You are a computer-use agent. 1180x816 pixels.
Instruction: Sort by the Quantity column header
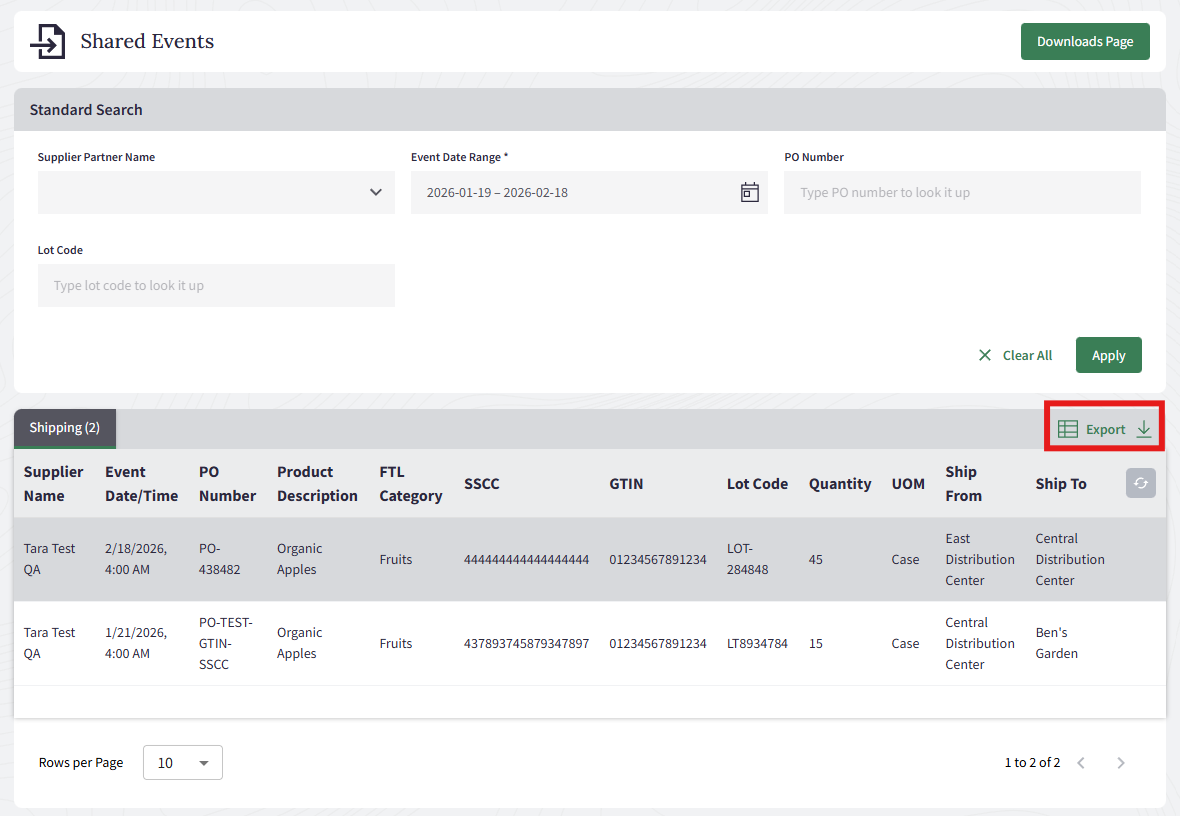coord(839,484)
